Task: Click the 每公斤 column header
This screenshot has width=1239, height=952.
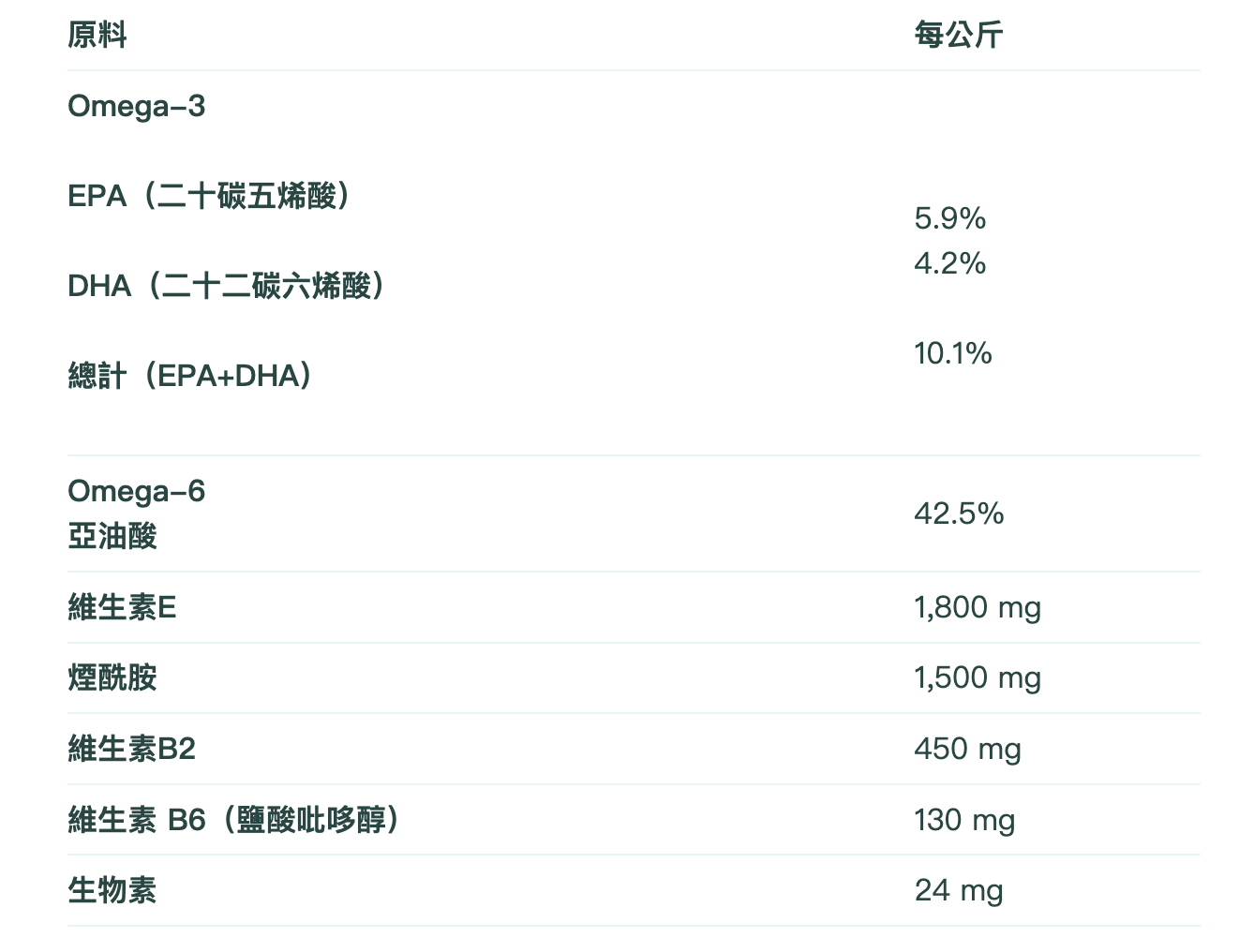Action: coord(958,36)
